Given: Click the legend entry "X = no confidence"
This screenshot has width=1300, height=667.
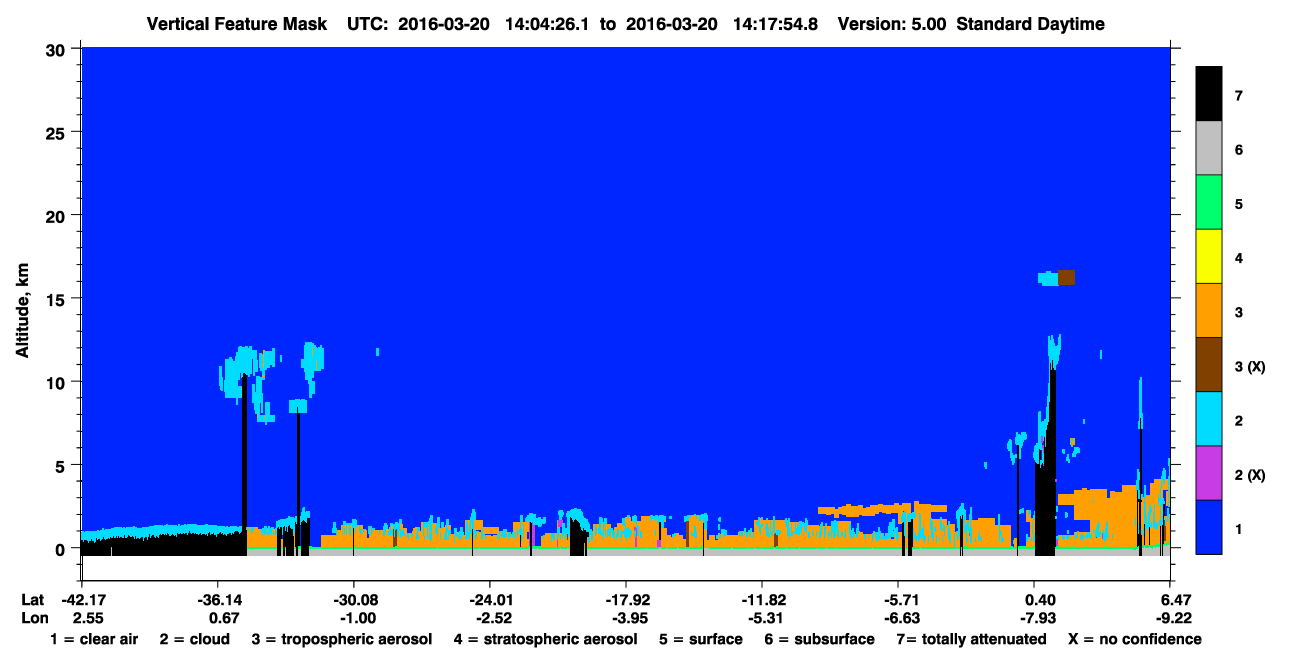Looking at the screenshot, I should point(1135,639).
